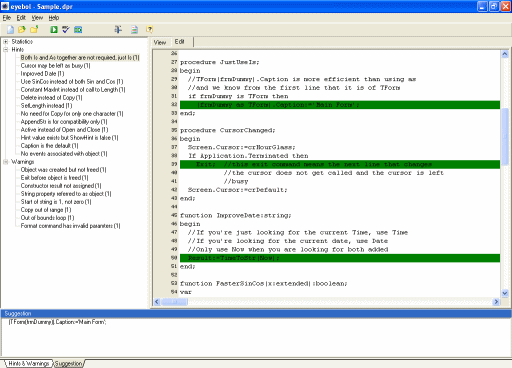This screenshot has width=512, height=368.
Task: Collapse the Hints tree node
Action: click(6, 50)
